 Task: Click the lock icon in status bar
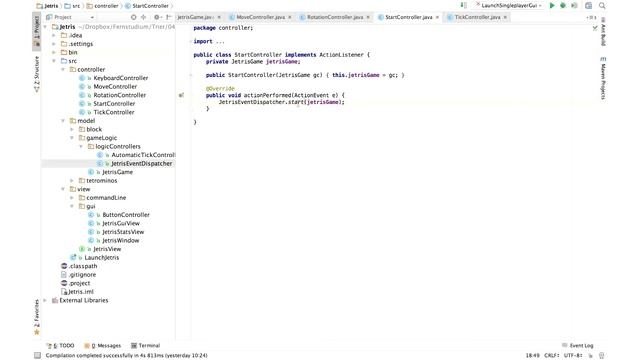point(591,356)
